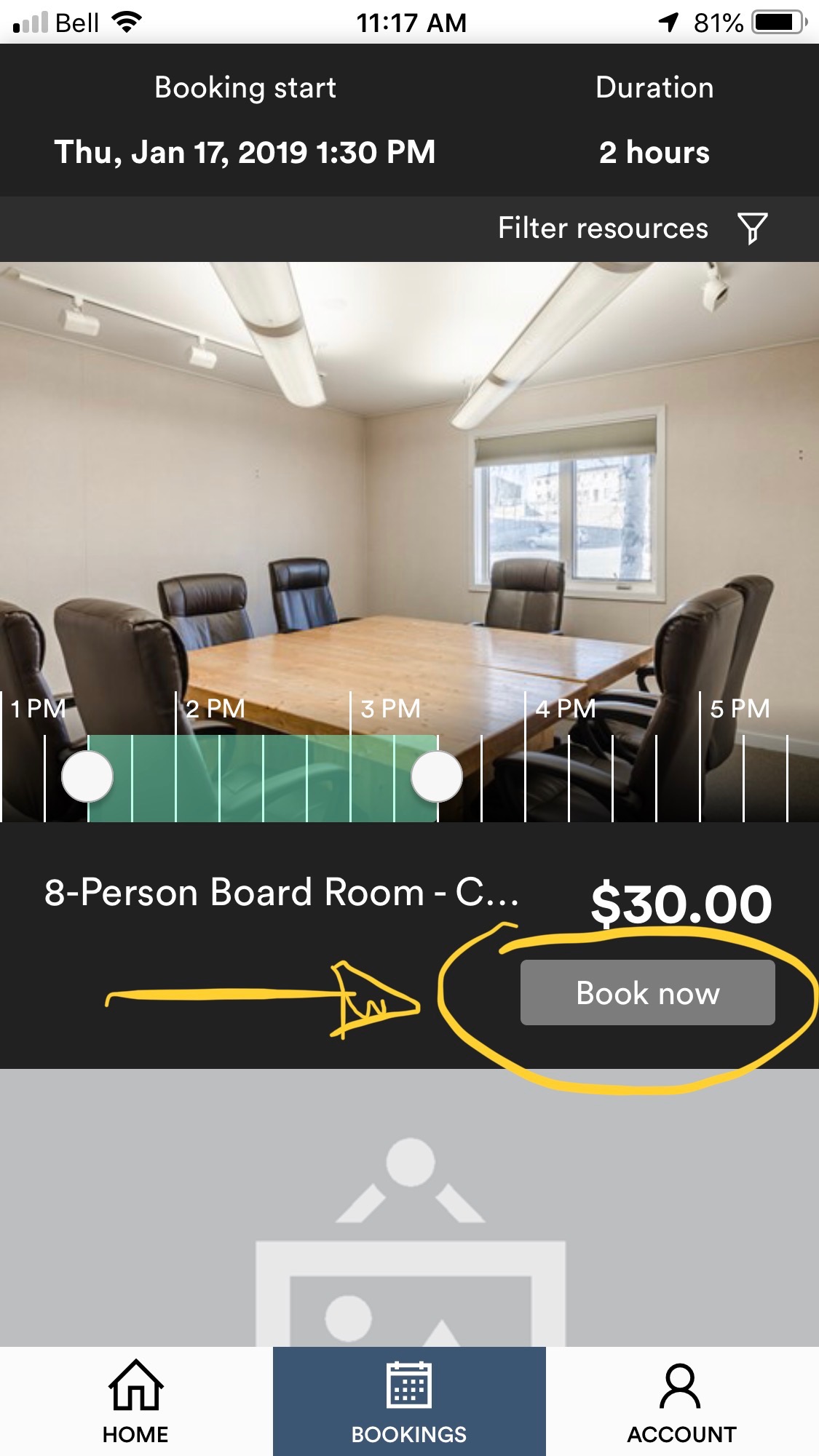Open the placeholder image resource below
The image size is (819, 1456).
pyautogui.click(x=409, y=1208)
